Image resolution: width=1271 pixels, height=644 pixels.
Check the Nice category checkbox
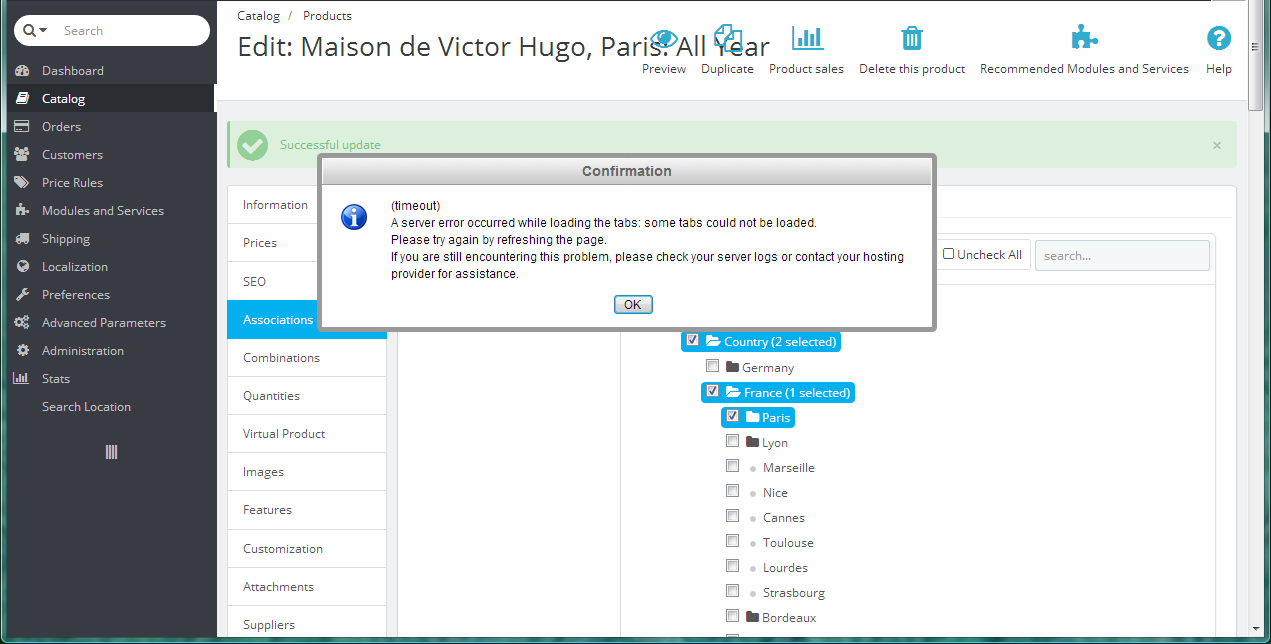click(x=732, y=491)
